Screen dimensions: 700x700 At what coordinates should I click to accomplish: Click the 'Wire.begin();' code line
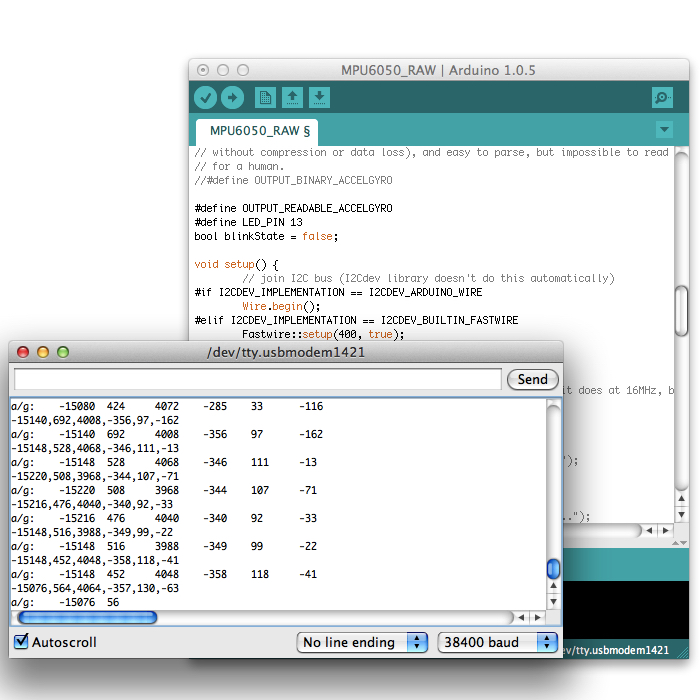[281, 306]
